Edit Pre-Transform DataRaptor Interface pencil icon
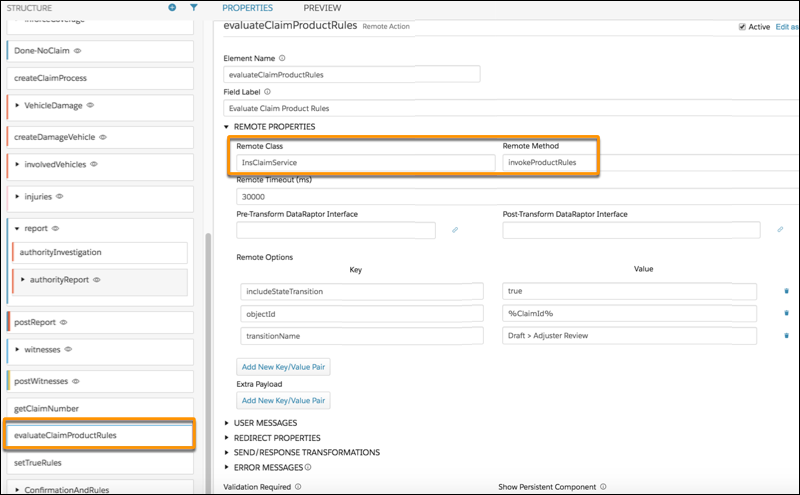800x495 pixels. [x=455, y=230]
